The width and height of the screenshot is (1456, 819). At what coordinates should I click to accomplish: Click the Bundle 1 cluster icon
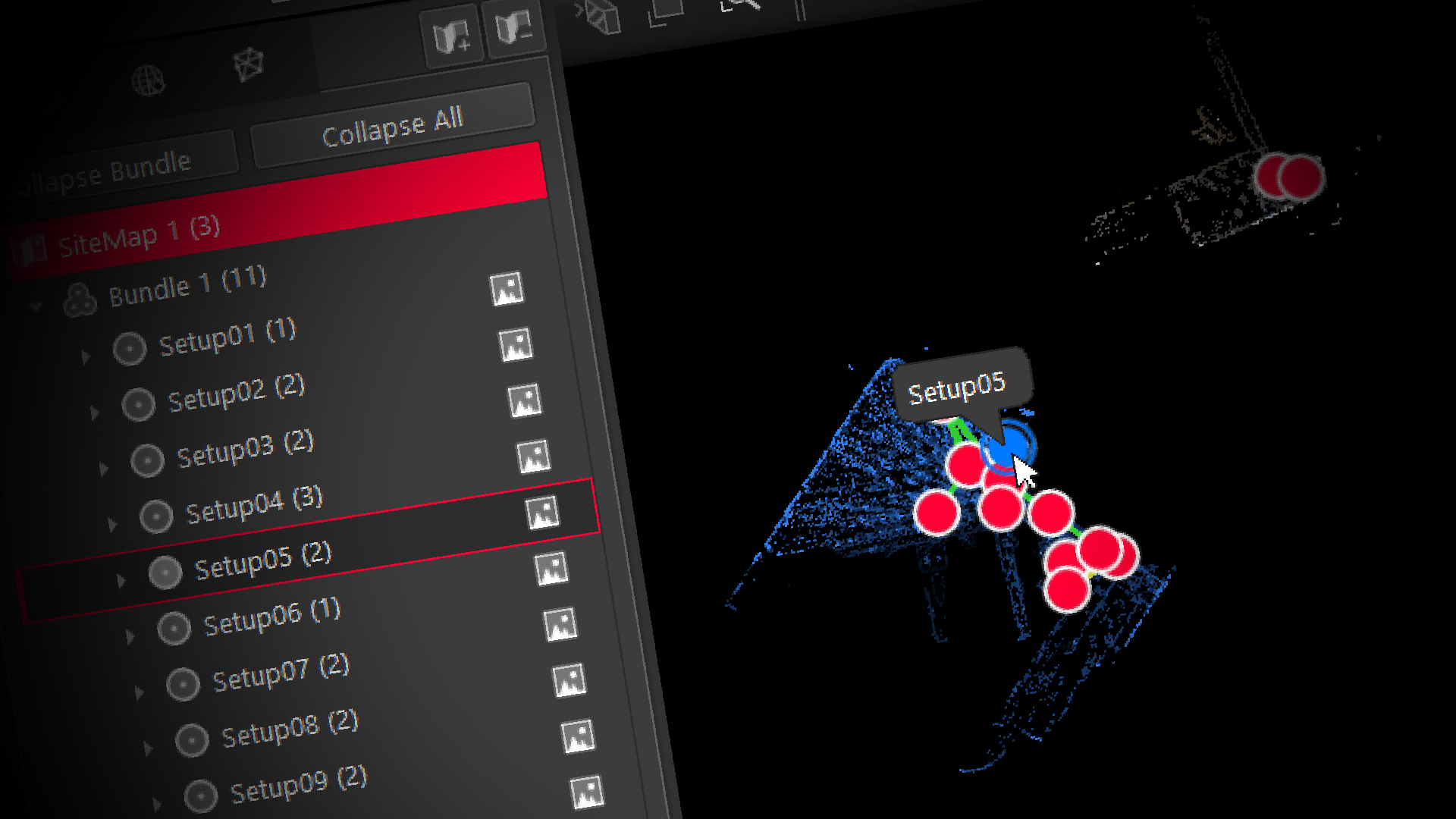tap(80, 300)
